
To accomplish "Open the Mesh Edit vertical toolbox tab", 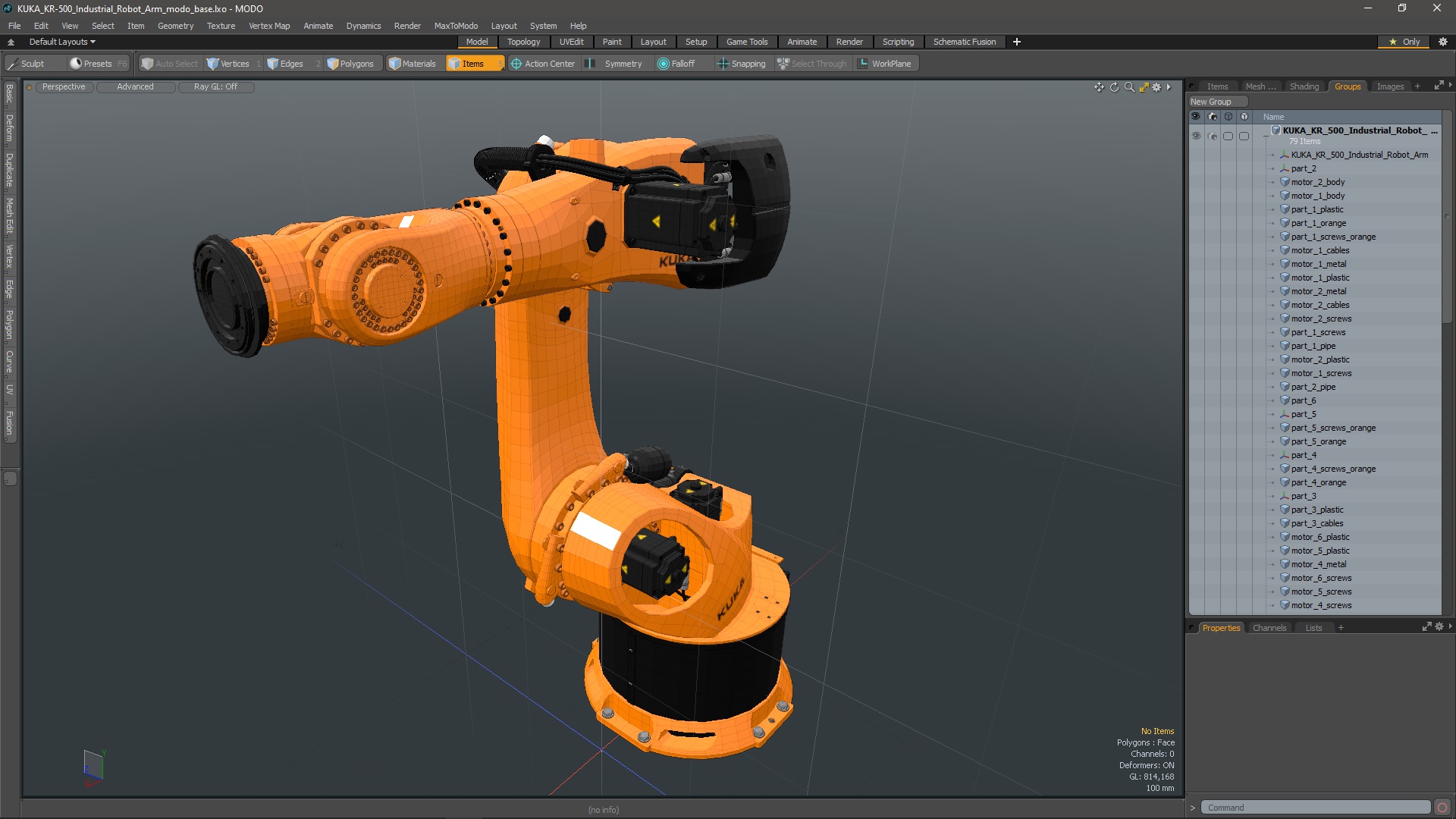I will click(x=9, y=216).
